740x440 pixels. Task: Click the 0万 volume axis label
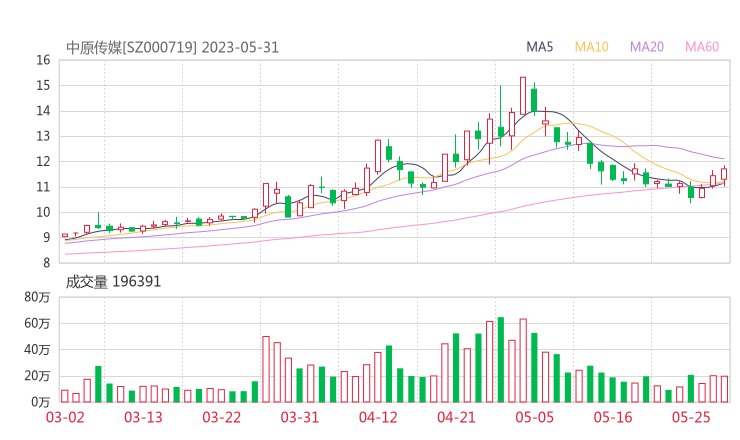pyautogui.click(x=40, y=402)
